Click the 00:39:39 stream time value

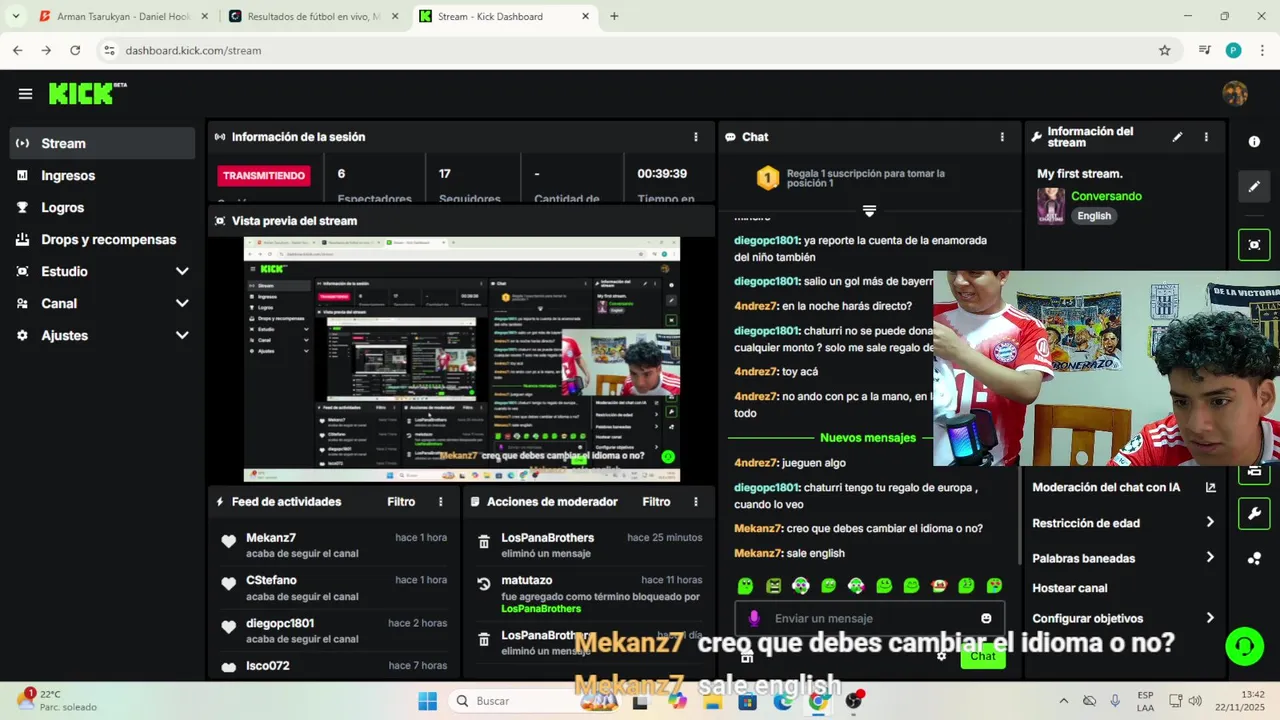[x=662, y=174]
